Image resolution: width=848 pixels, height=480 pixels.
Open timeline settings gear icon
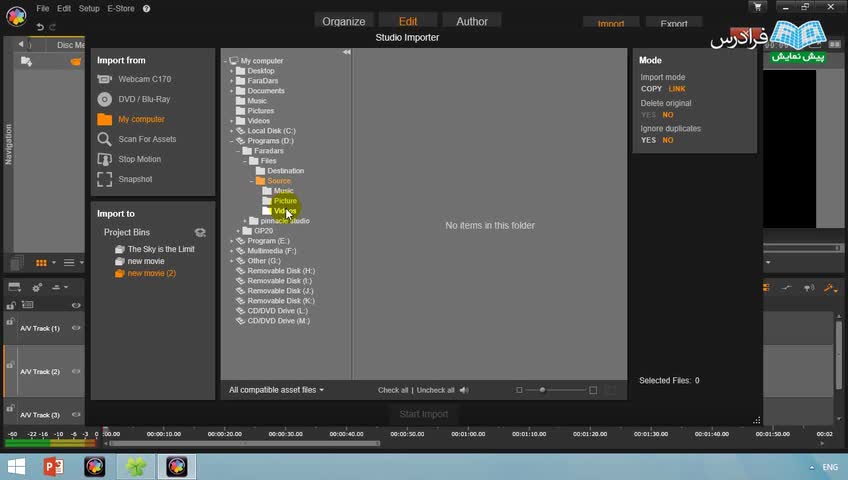37,288
